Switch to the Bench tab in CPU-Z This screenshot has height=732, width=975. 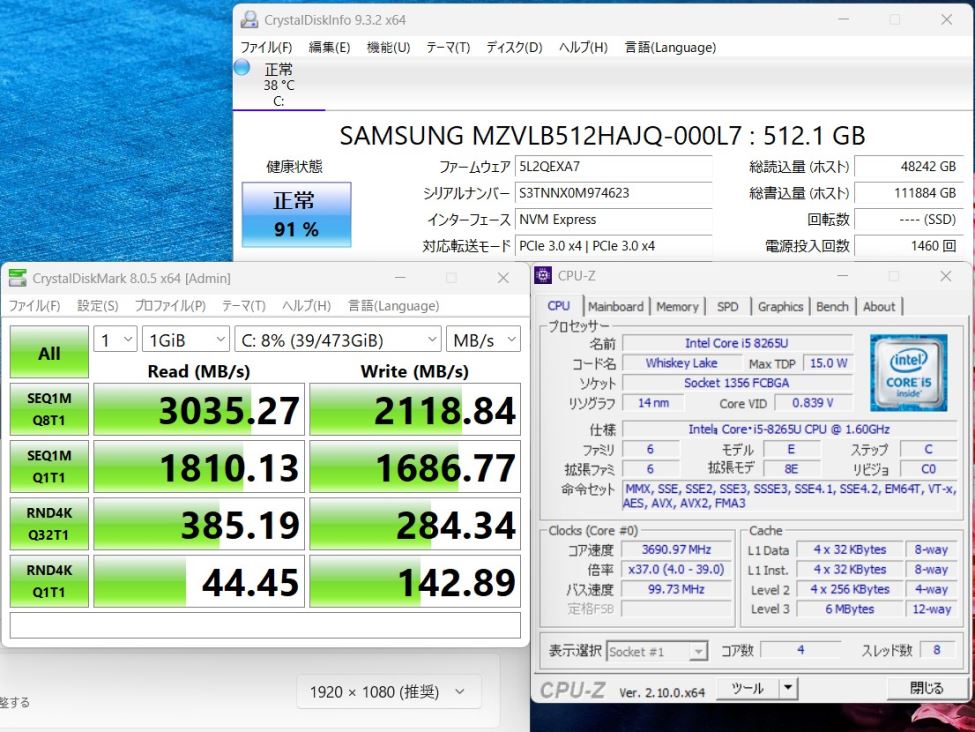(x=832, y=307)
